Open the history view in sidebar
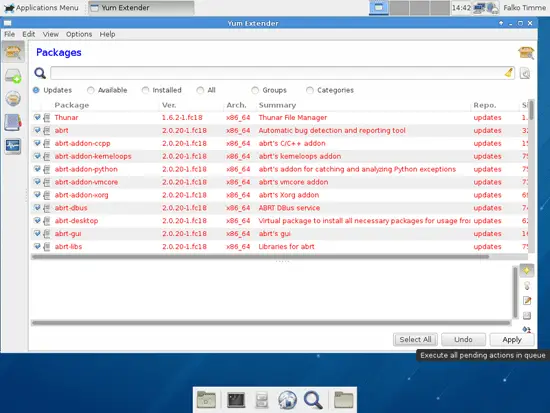The height and width of the screenshot is (413, 550). click(x=13, y=122)
